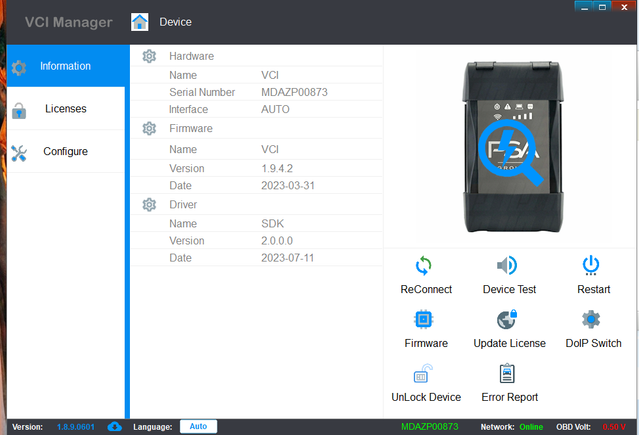Click the Driver section gear icon
Image resolution: width=639 pixels, height=435 pixels.
tap(149, 205)
